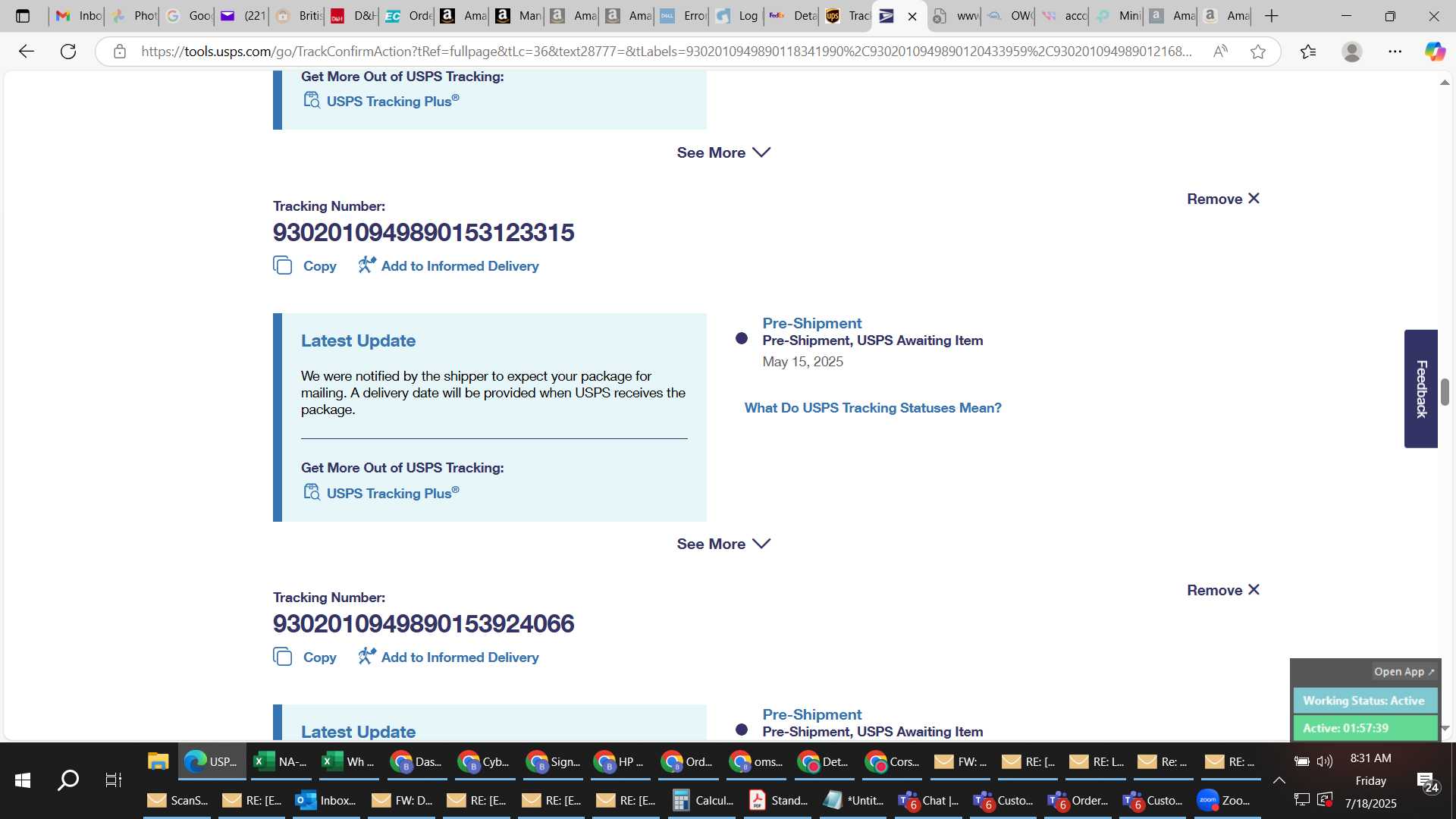The height and width of the screenshot is (819, 1456).
Task: Close the active USPS tab
Action: (x=912, y=16)
